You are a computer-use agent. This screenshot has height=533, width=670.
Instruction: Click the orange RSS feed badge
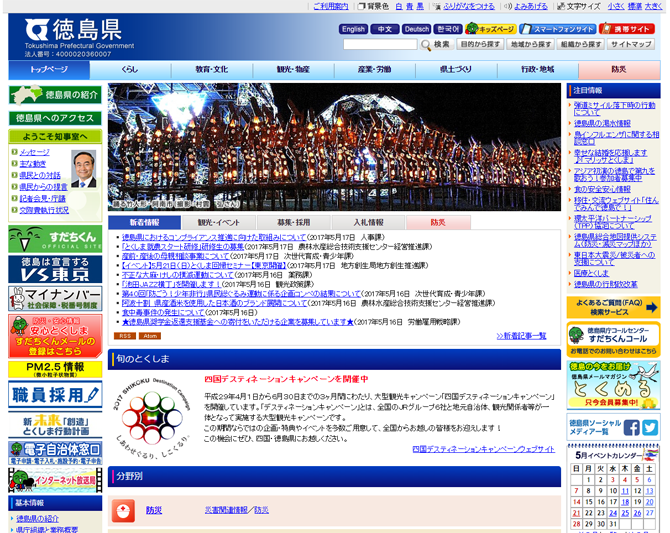tap(125, 336)
